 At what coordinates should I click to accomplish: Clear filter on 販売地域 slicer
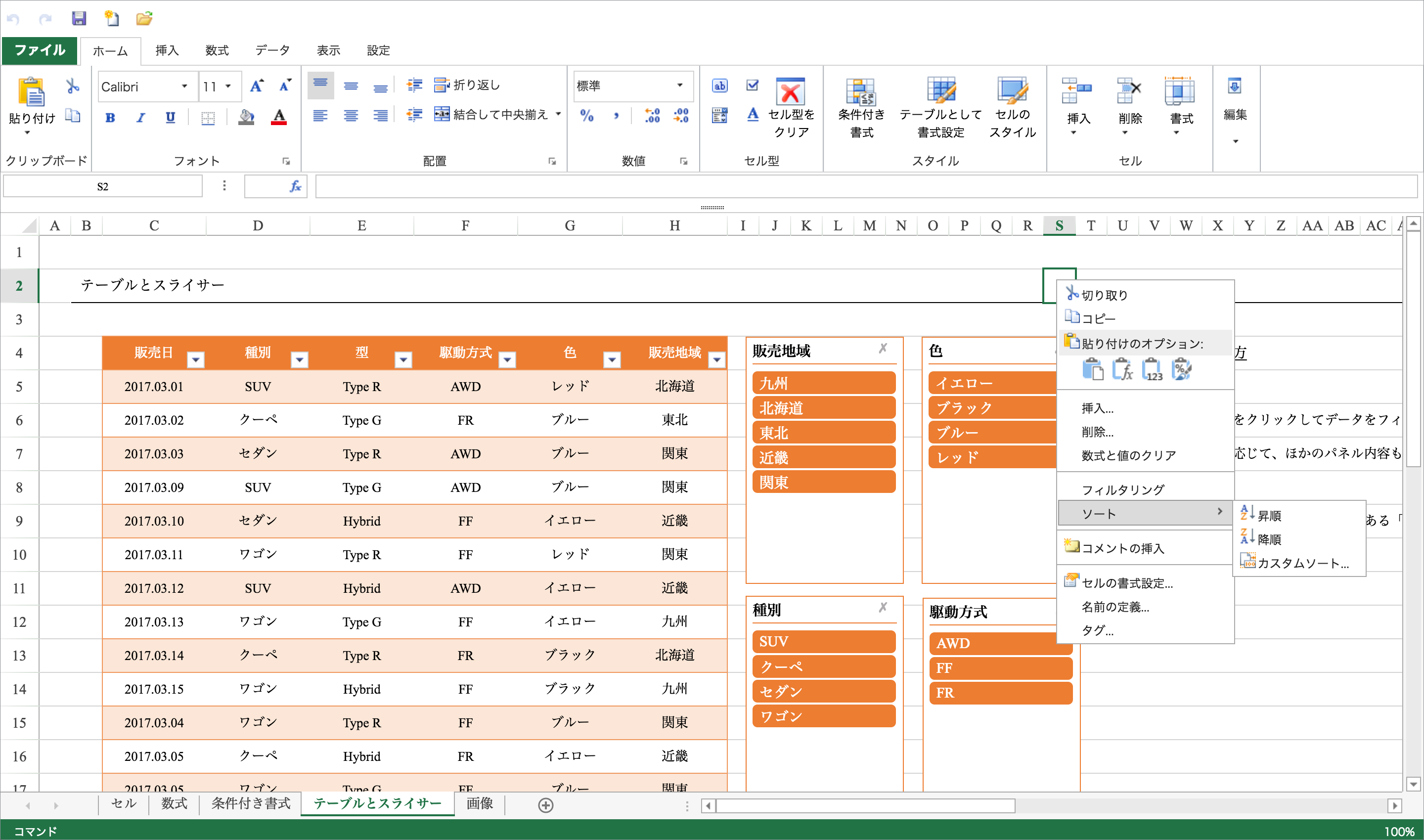[x=883, y=349]
